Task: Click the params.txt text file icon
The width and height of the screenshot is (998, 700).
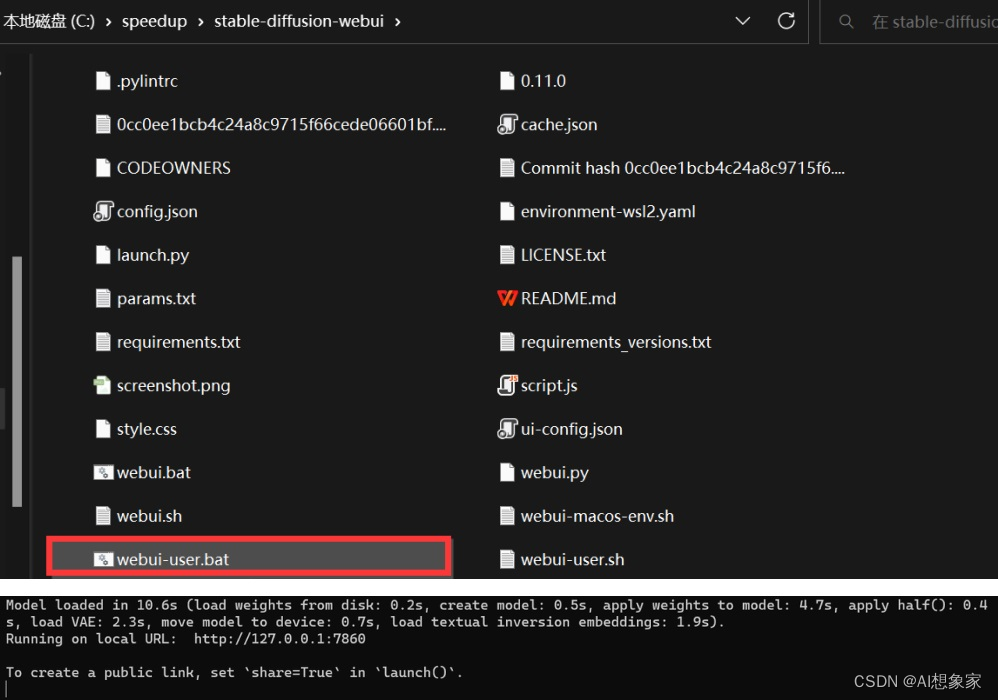Action: click(x=102, y=298)
